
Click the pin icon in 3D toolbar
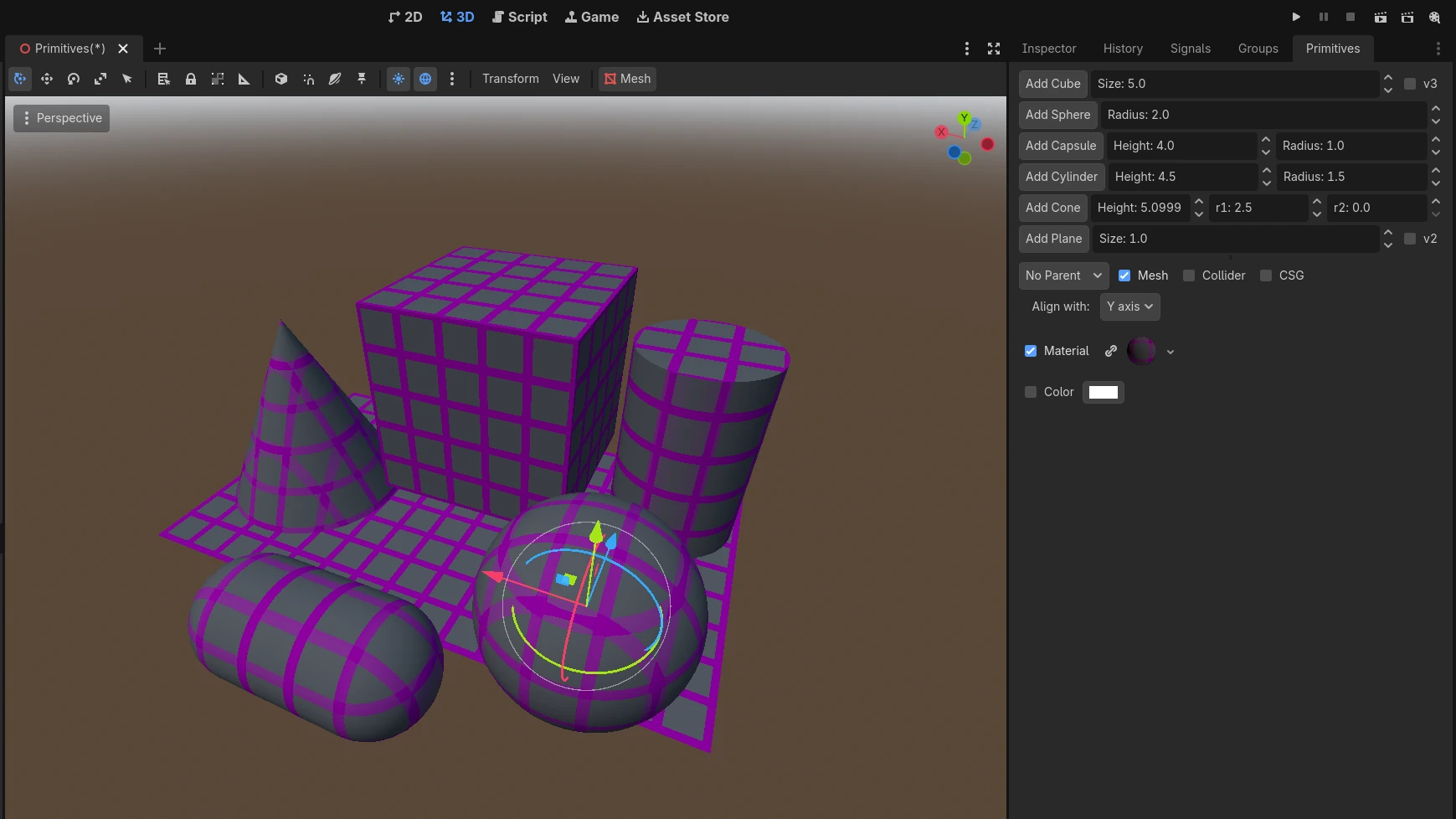[362, 79]
